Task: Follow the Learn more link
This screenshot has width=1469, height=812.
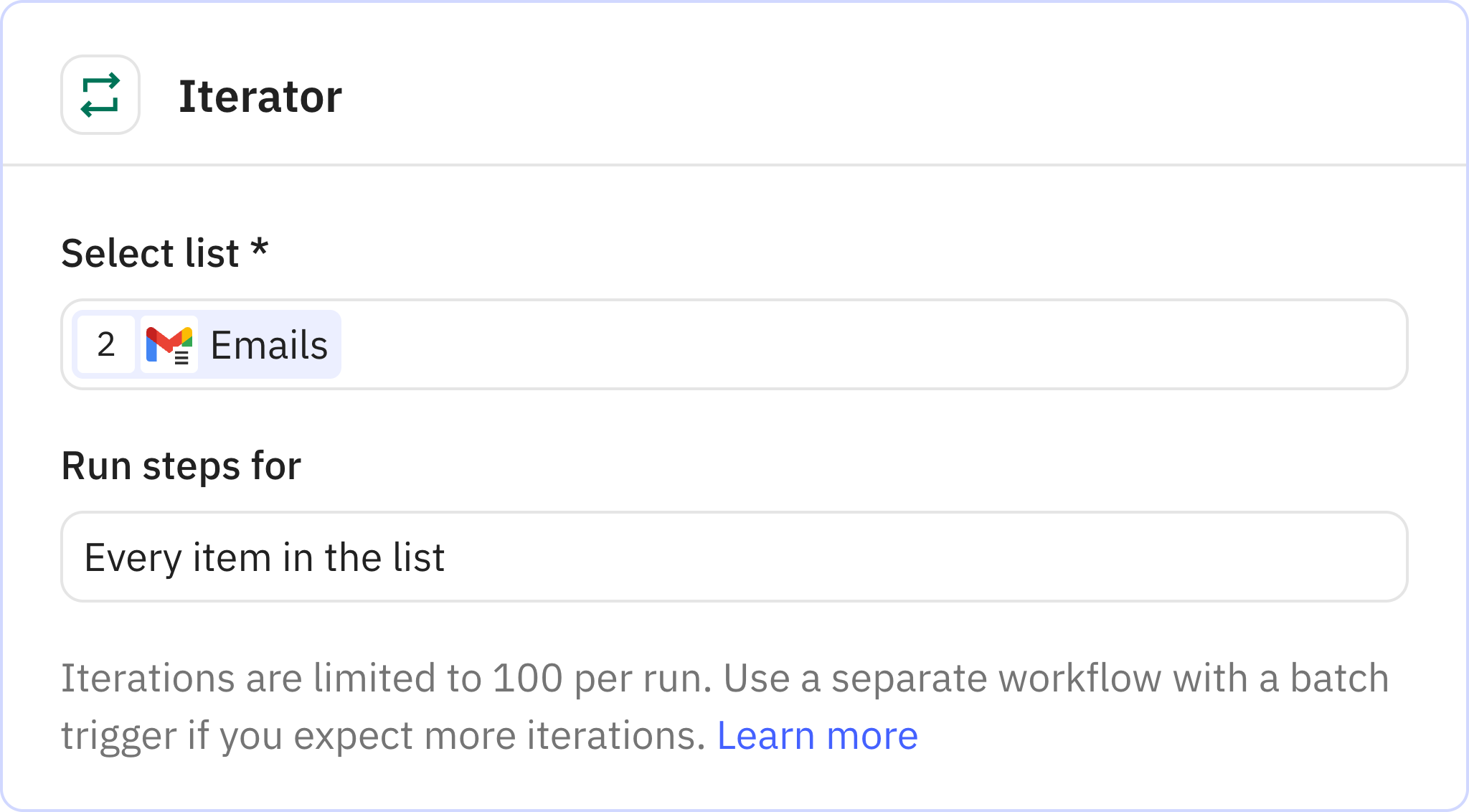Action: tap(817, 735)
